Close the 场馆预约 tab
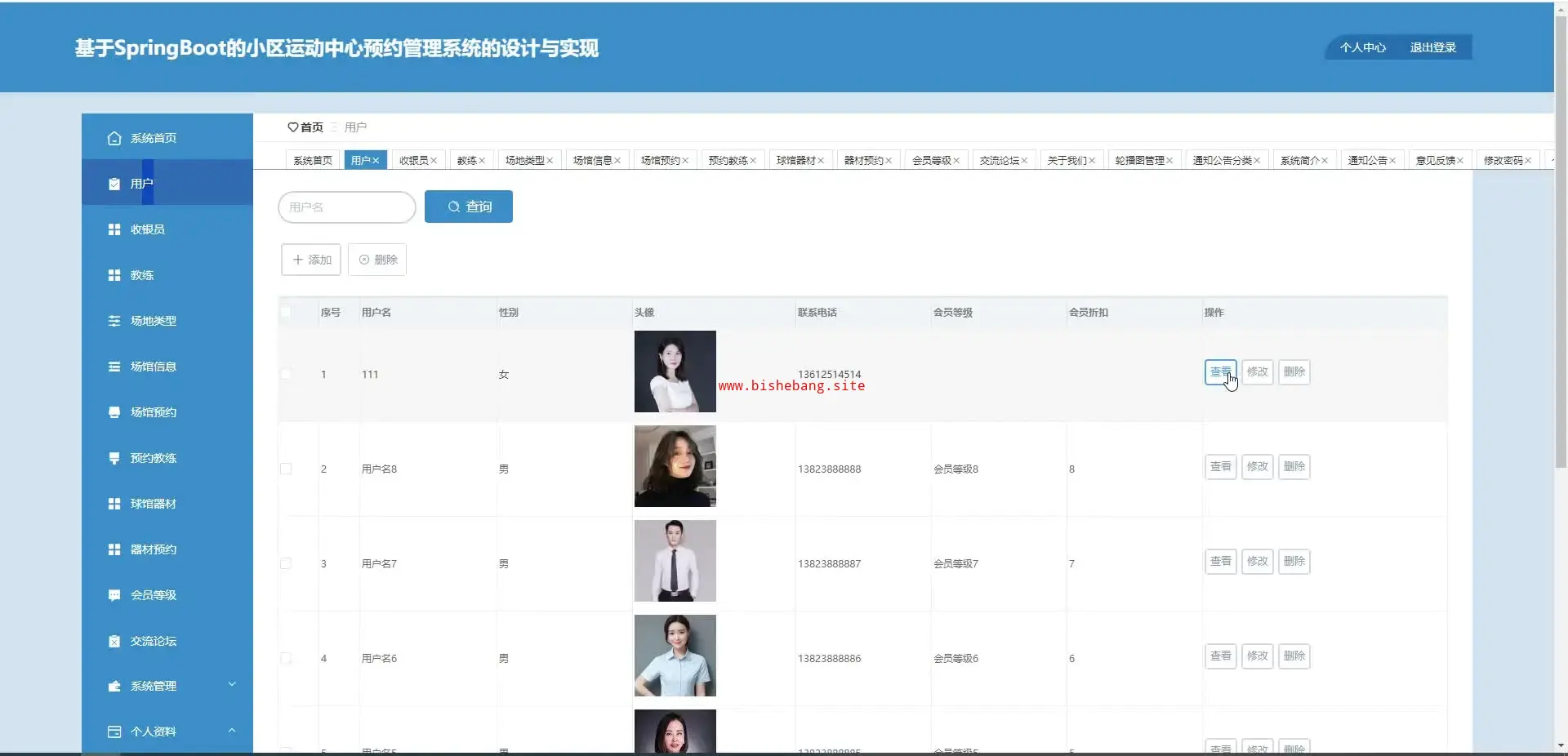The width and height of the screenshot is (1568, 756). [x=685, y=161]
